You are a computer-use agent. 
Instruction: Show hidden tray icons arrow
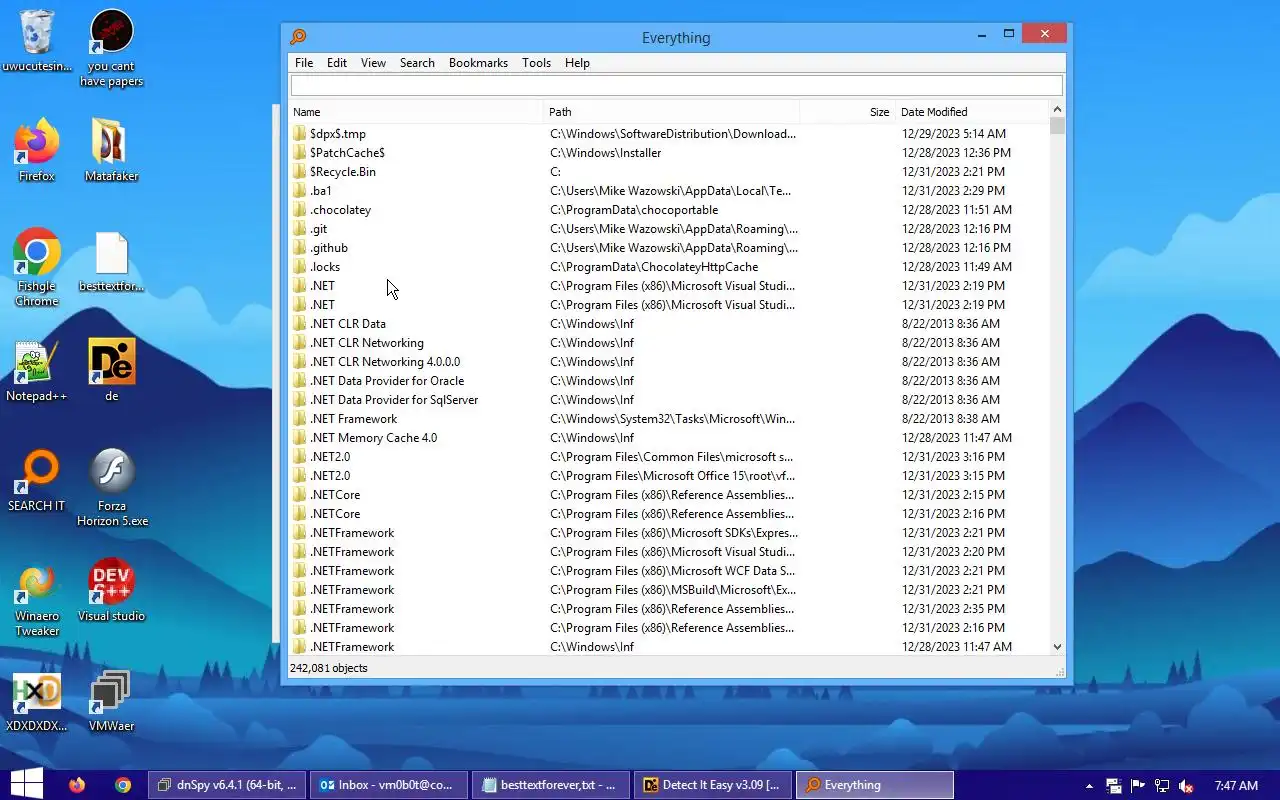1089,786
